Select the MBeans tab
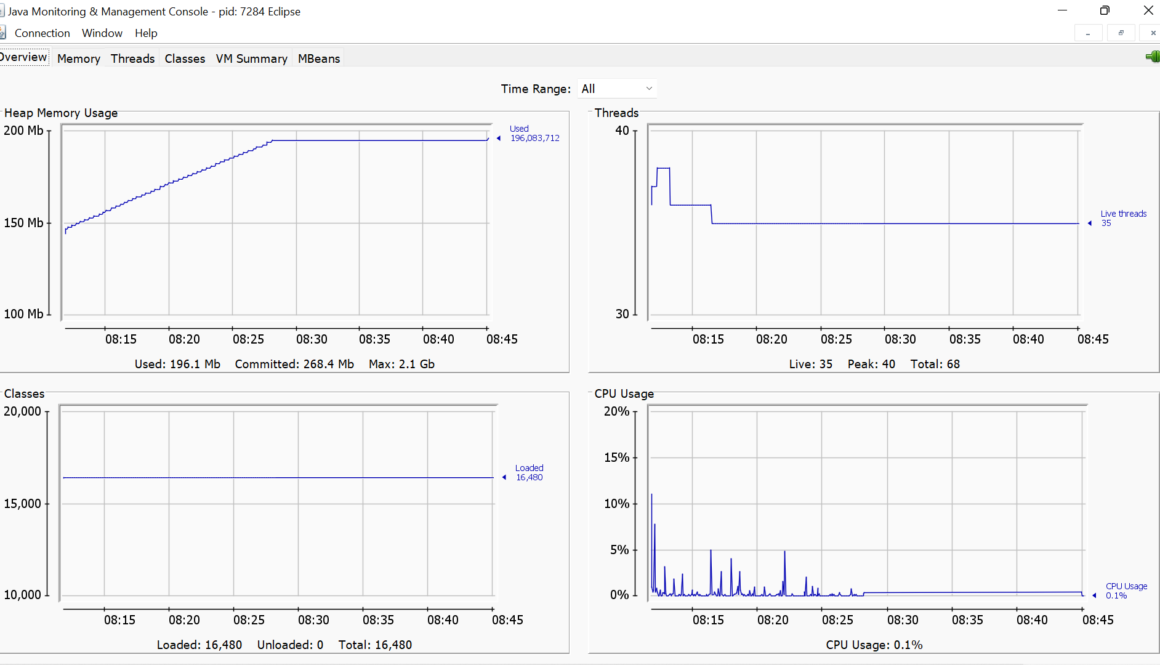1160x665 pixels. 319,59
